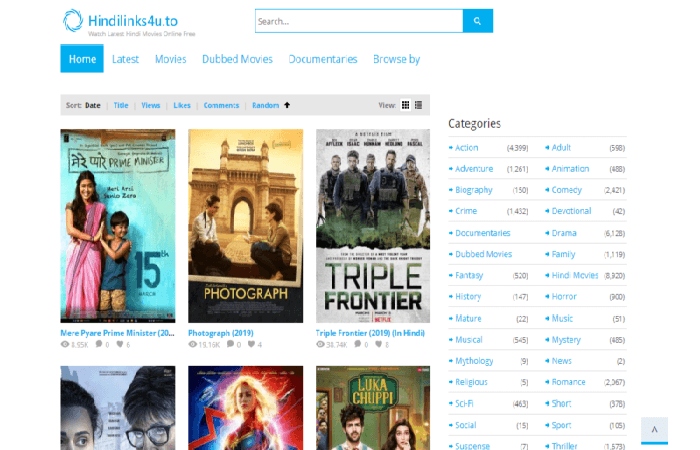Click inside the Search input field
Screen dimensions: 700x450
point(359,21)
